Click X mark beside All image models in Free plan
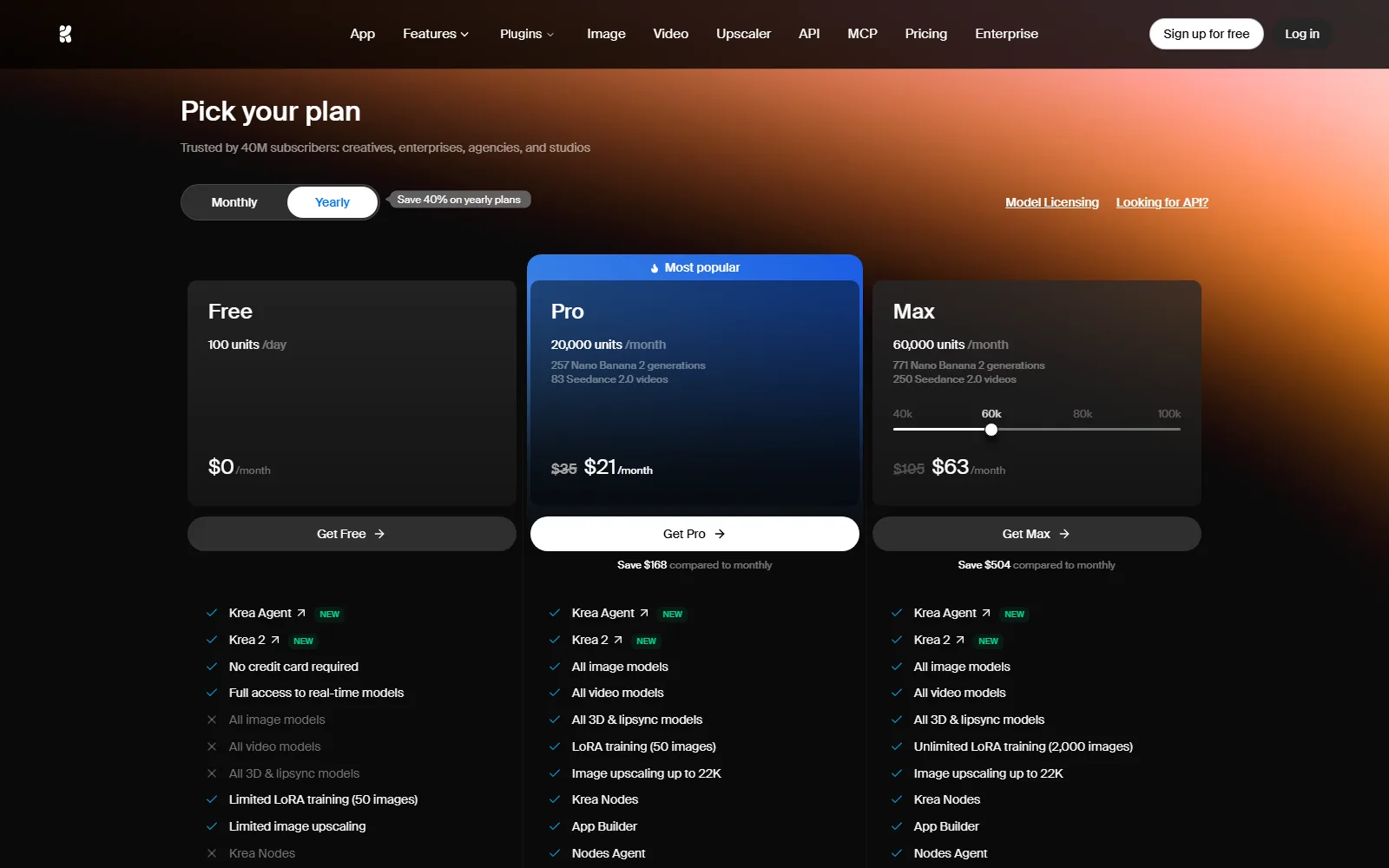Viewport: 1389px width, 868px height. coord(212,720)
